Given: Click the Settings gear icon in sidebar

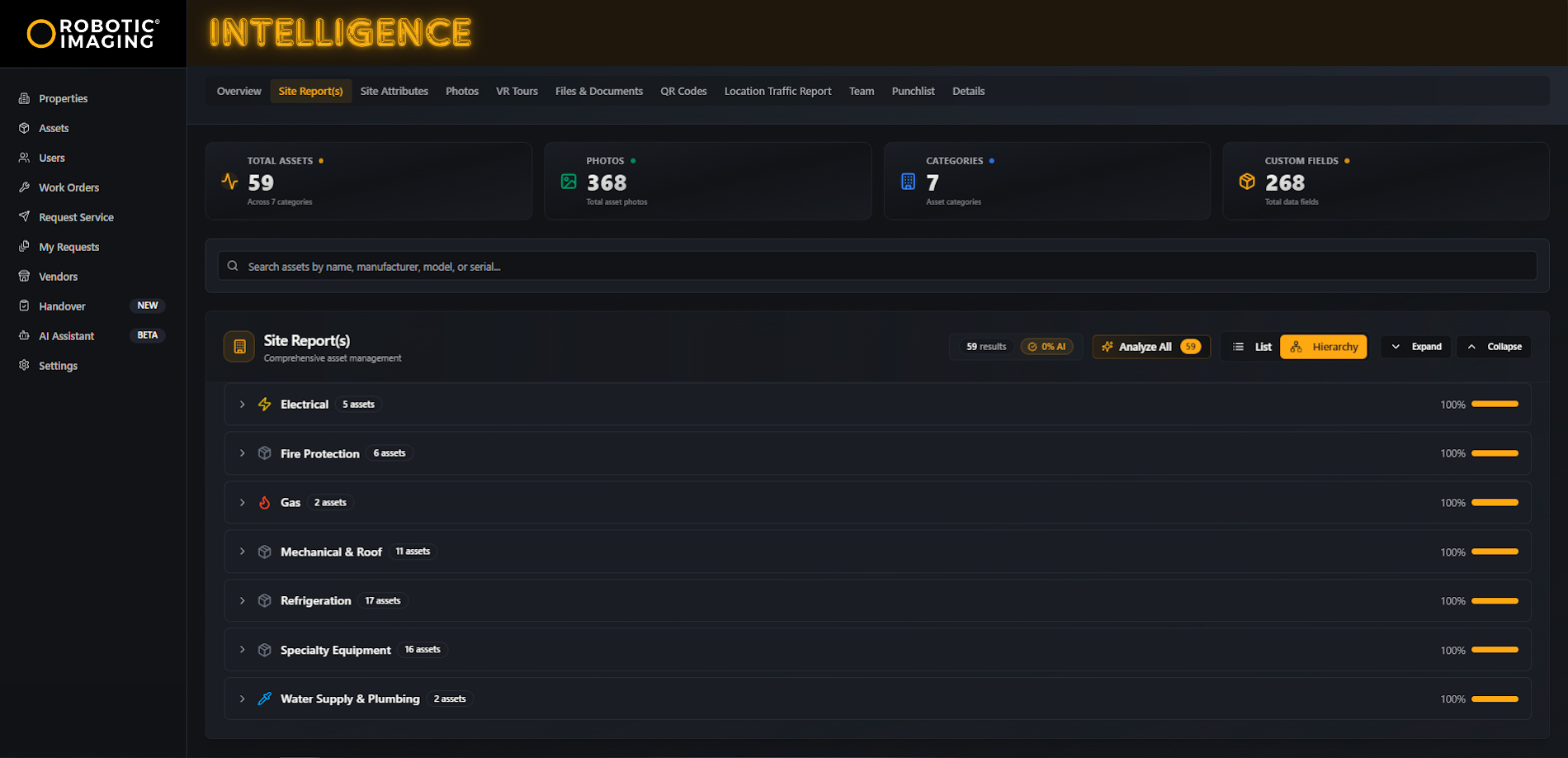Looking at the screenshot, I should tap(24, 366).
